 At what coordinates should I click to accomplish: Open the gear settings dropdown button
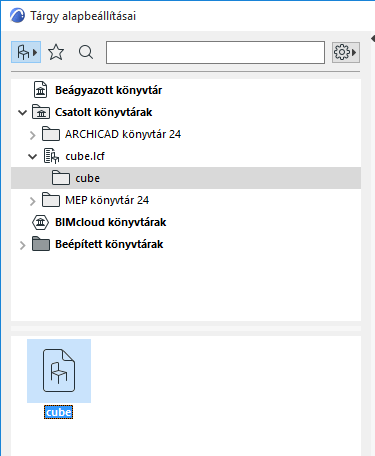click(x=346, y=52)
